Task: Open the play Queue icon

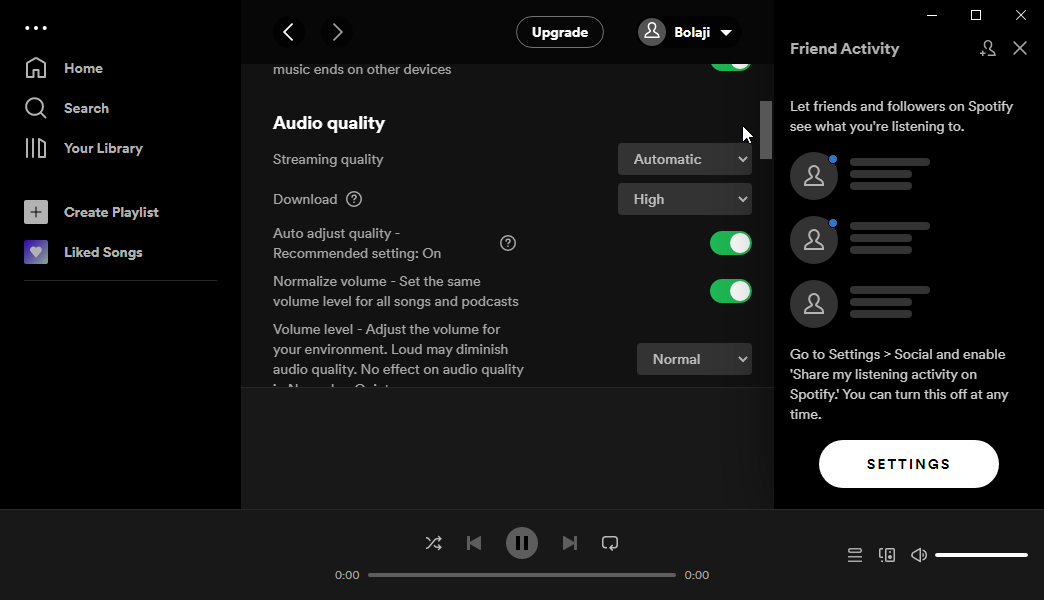Action: (855, 555)
